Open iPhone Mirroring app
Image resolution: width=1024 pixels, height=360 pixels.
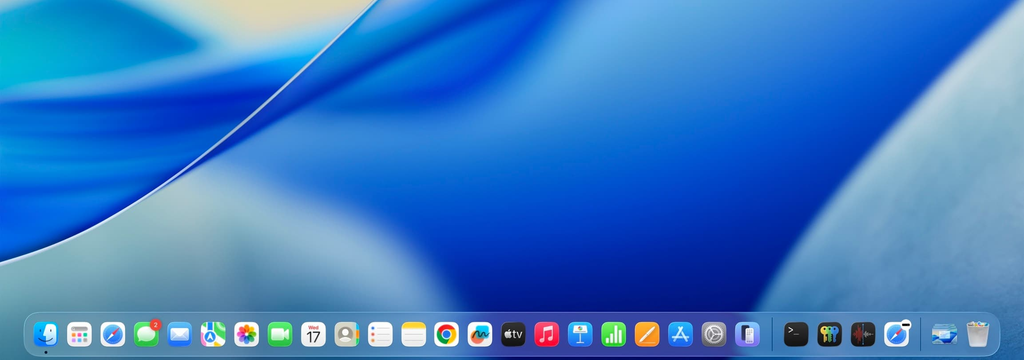point(747,335)
